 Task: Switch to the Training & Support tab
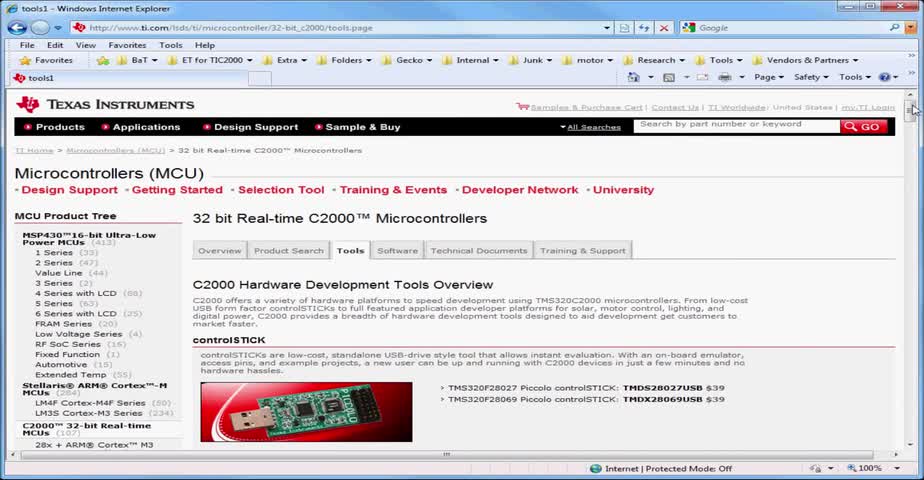583,250
